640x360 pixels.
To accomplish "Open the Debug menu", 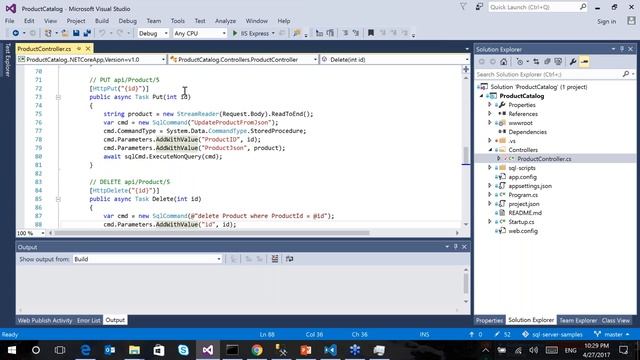I will tap(127, 21).
